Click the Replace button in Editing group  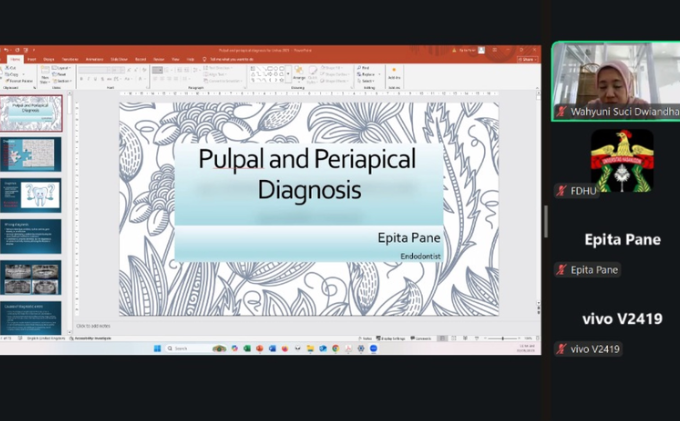(x=366, y=74)
